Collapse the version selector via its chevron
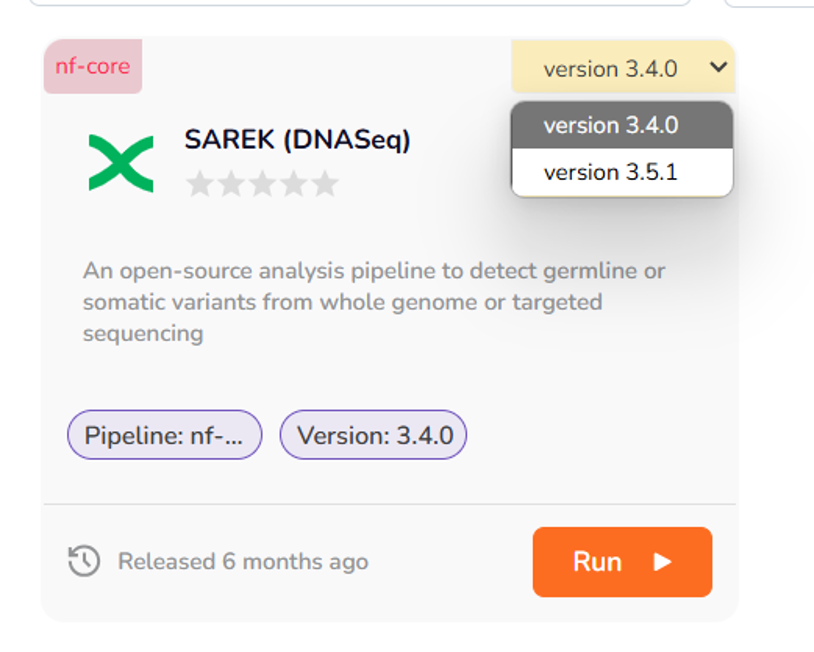Screen dimensions: 814x652 (x=717, y=68)
